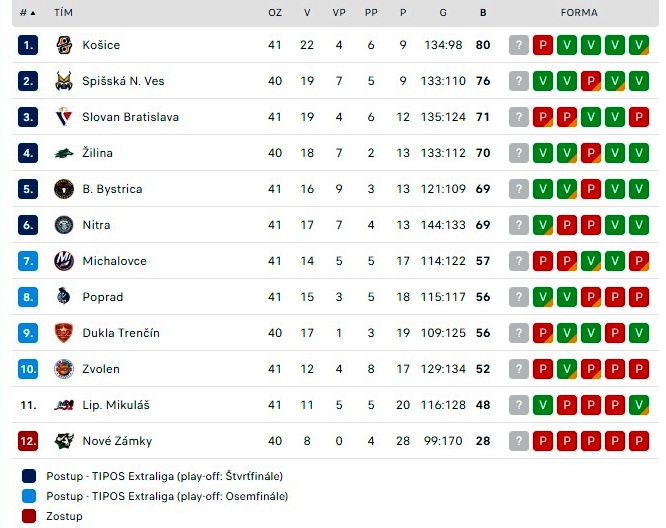This screenshot has height=528, width=666.
Task: Click the B. Bystrica team name
Action: tap(112, 189)
